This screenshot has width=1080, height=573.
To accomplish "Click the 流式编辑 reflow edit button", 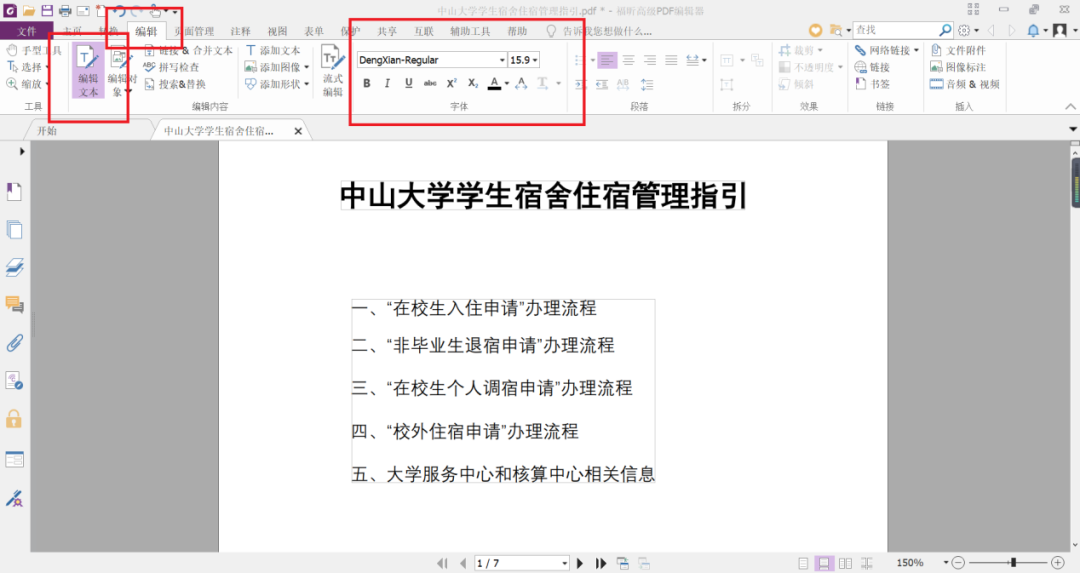I will 333,72.
